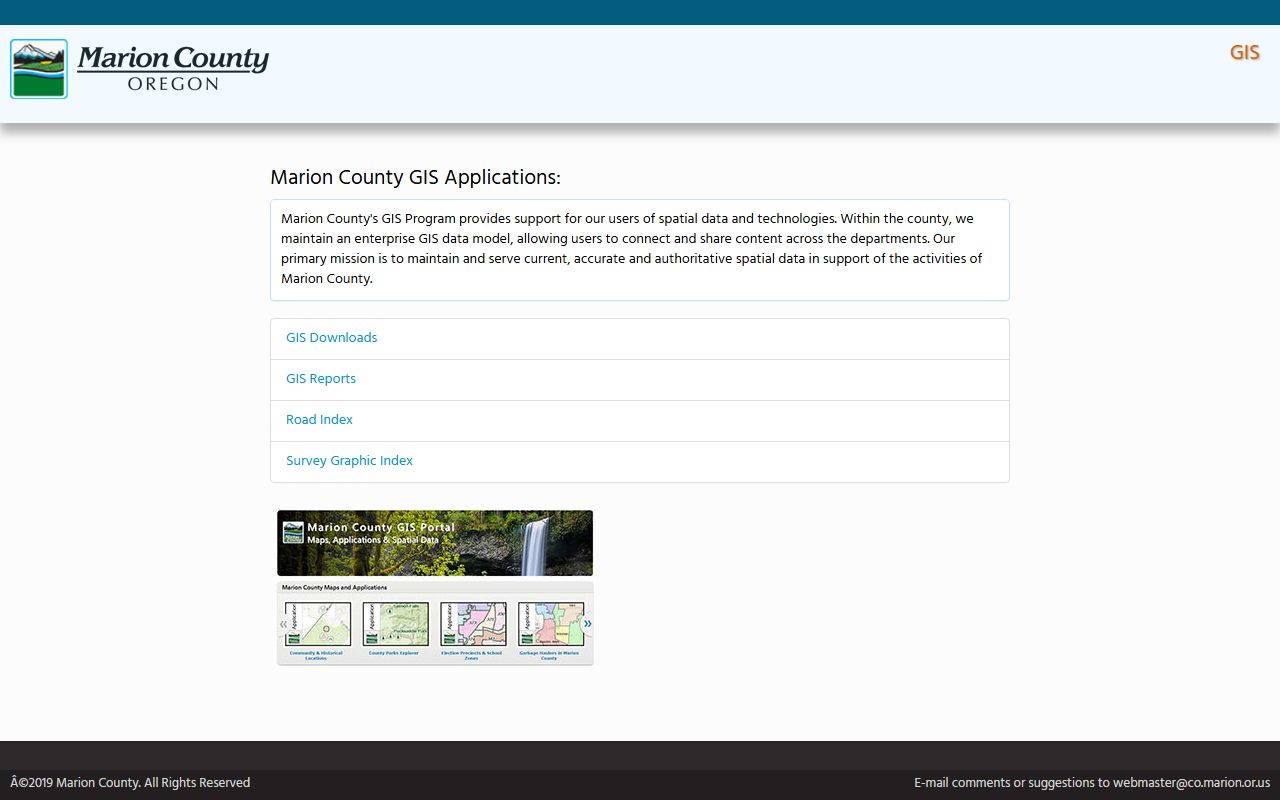The width and height of the screenshot is (1280, 800).
Task: Open the Survey Graphic Index link
Action: pos(349,461)
